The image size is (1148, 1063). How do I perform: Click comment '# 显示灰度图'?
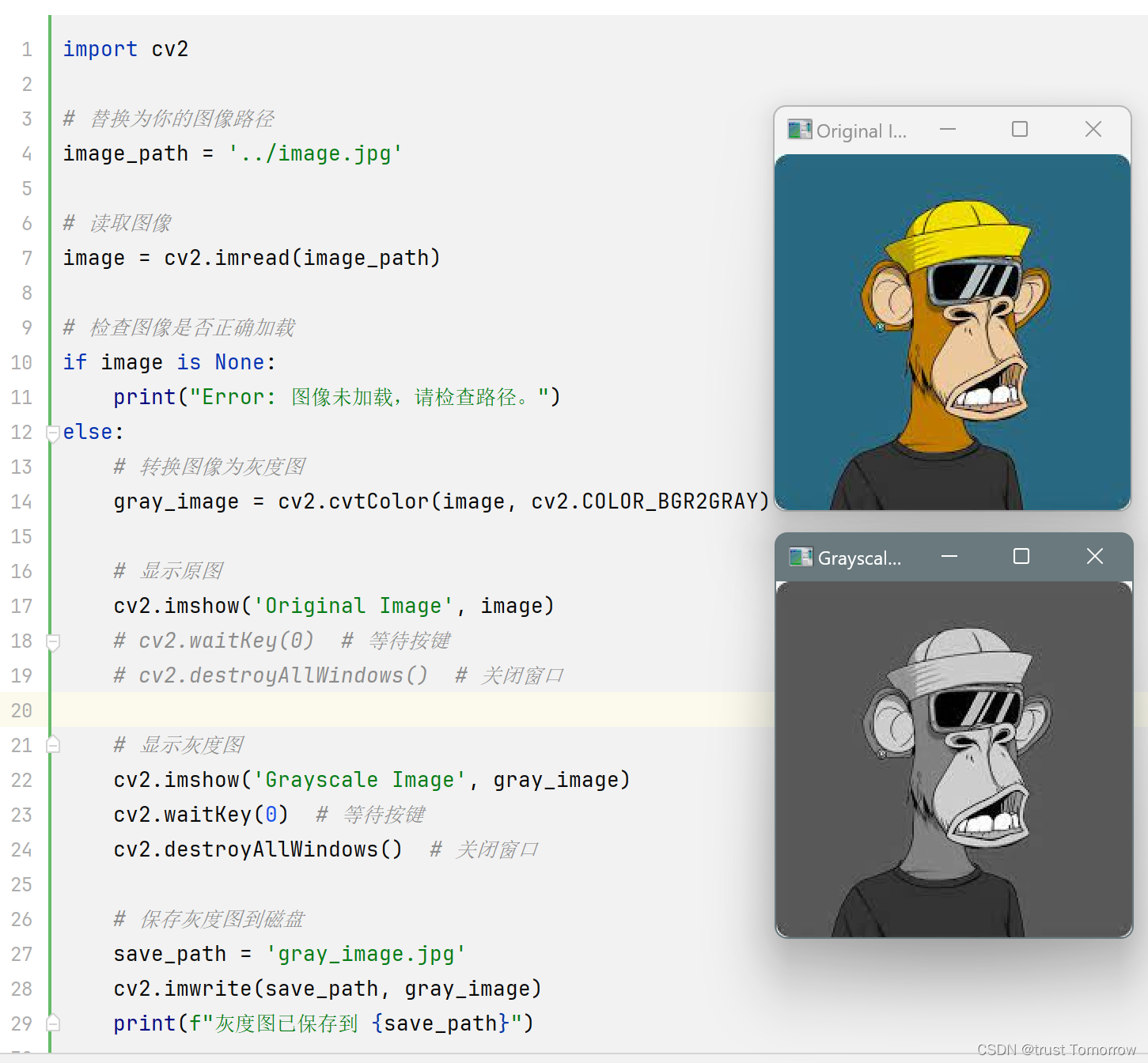(179, 745)
